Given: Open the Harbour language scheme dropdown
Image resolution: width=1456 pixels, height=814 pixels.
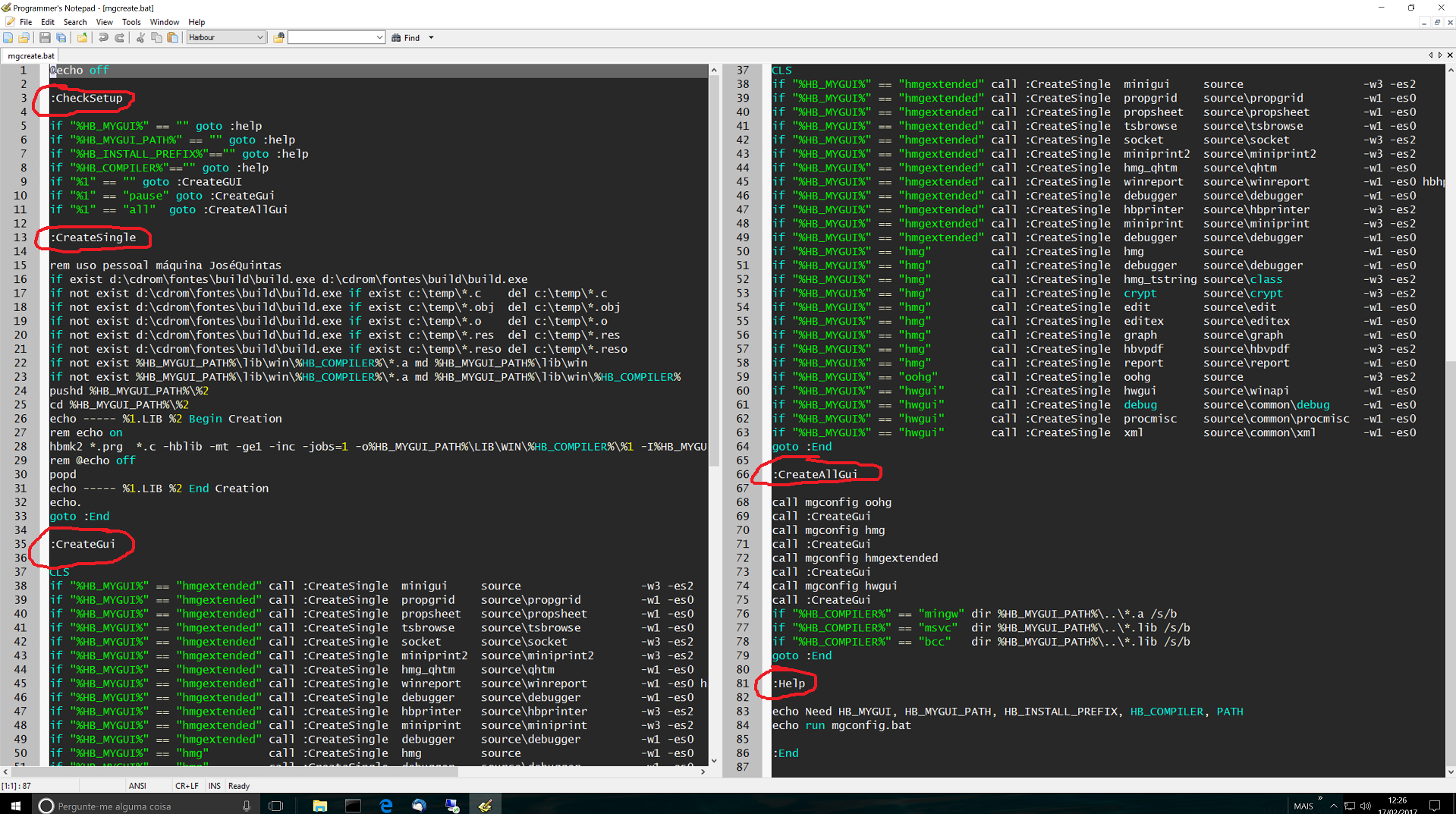Looking at the screenshot, I should coord(259,37).
